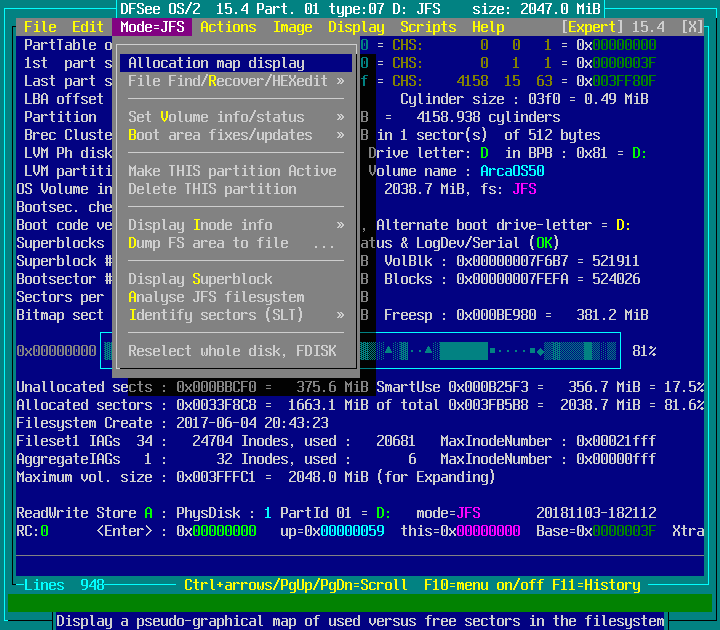Click the [X] close box in title bar
Image resolution: width=720 pixels, height=630 pixels.
point(692,27)
